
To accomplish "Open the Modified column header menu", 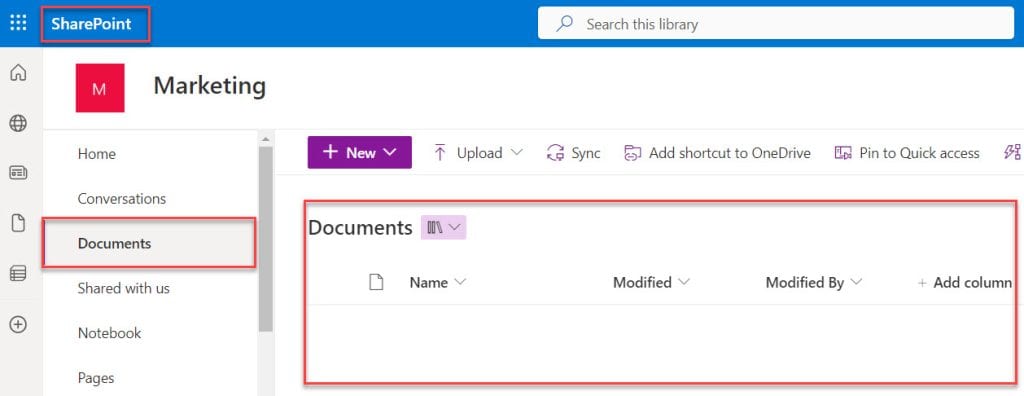I will (651, 282).
